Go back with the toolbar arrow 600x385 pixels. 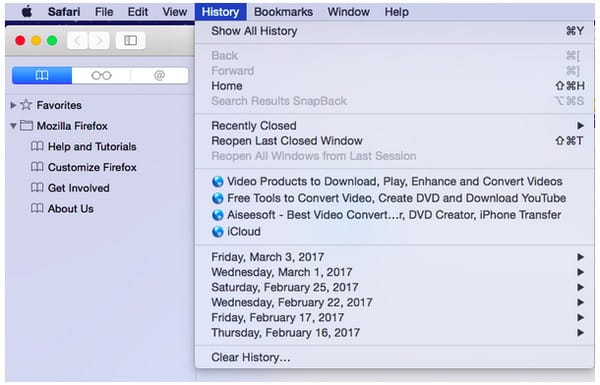(x=78, y=40)
